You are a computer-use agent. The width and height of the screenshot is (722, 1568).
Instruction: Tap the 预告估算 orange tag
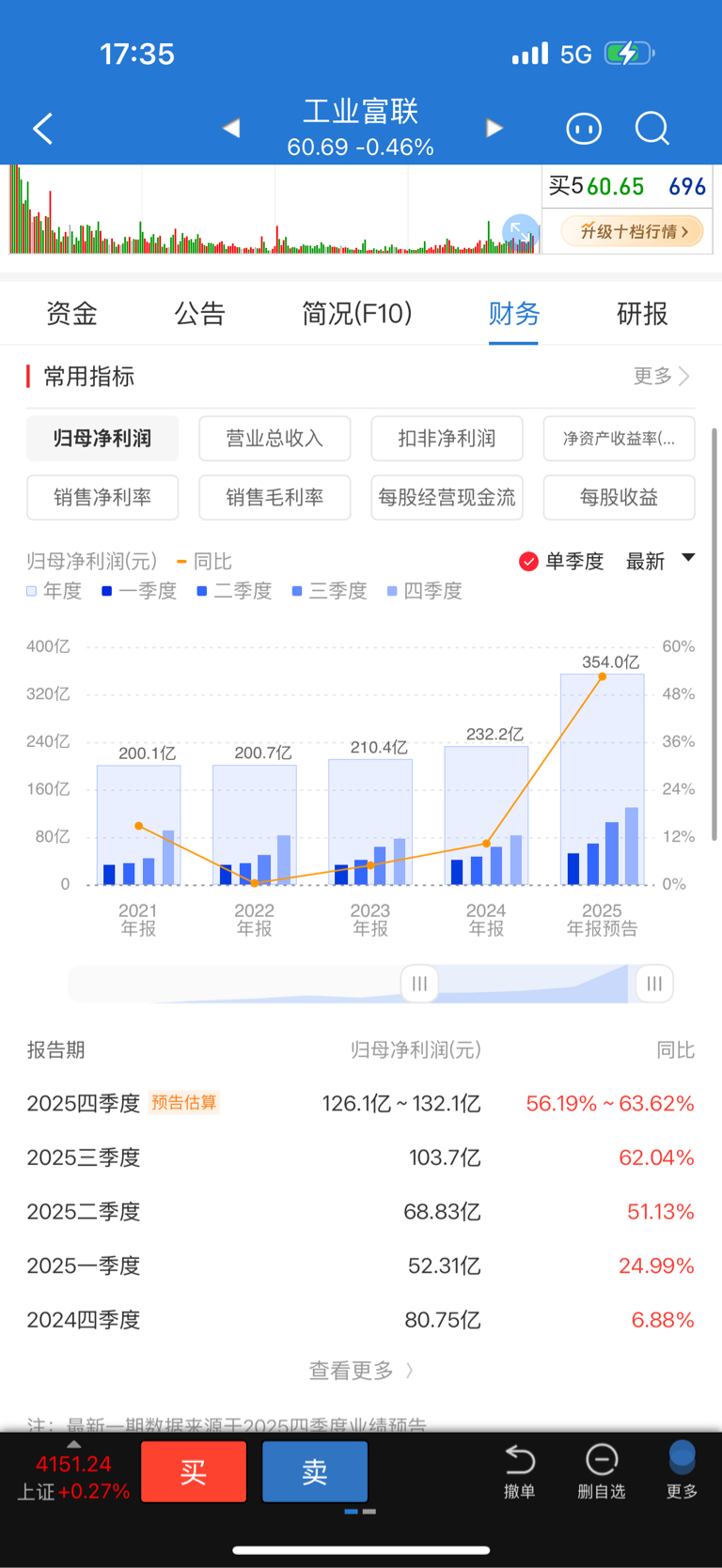coord(184,1102)
